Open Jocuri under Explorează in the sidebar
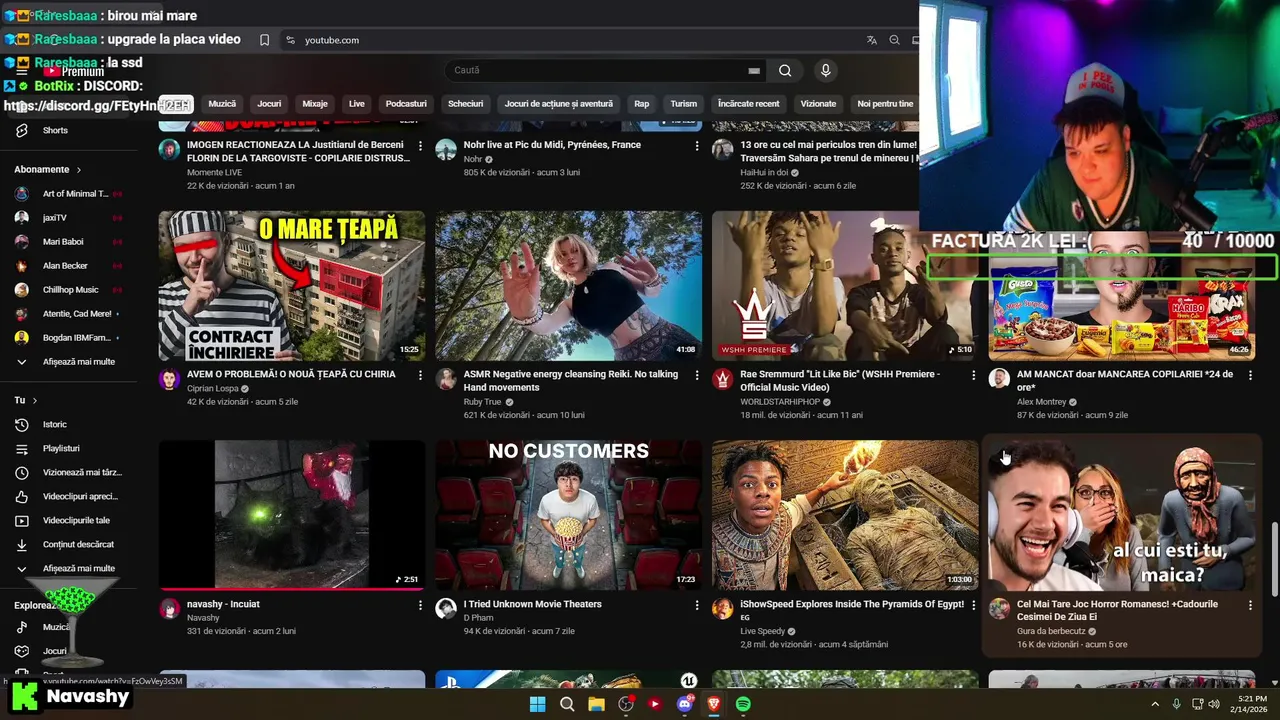This screenshot has width=1280, height=720. click(x=54, y=651)
